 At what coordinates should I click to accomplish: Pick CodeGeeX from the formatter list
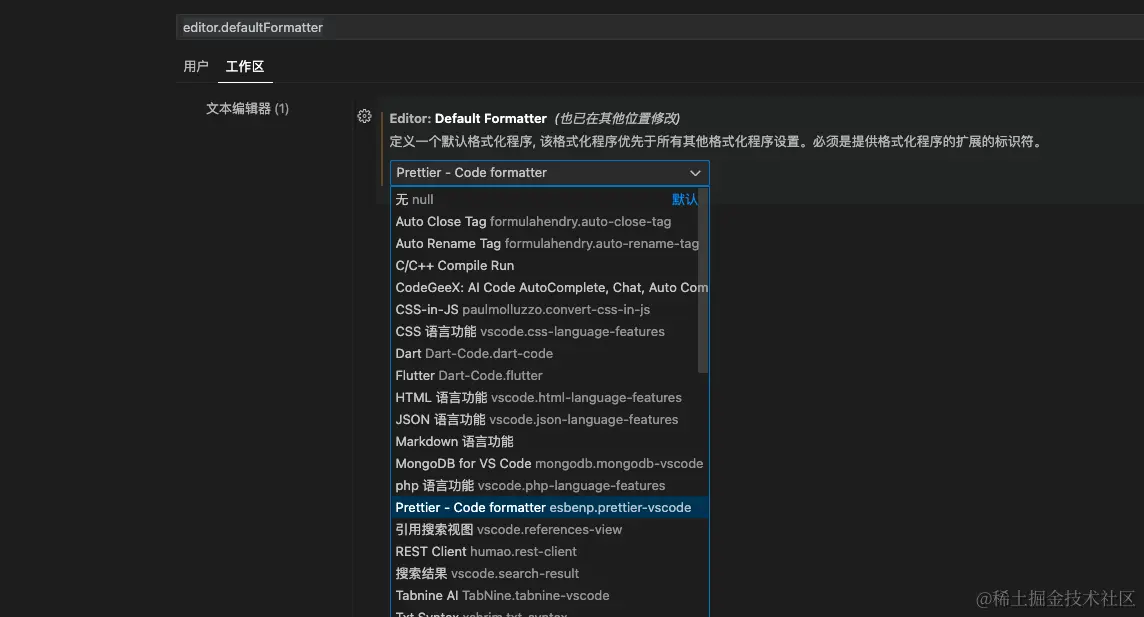[x=500, y=287]
